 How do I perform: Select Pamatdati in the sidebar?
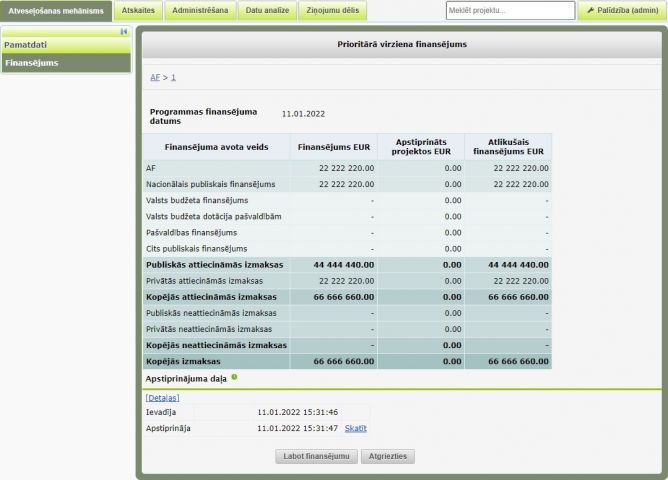point(27,45)
